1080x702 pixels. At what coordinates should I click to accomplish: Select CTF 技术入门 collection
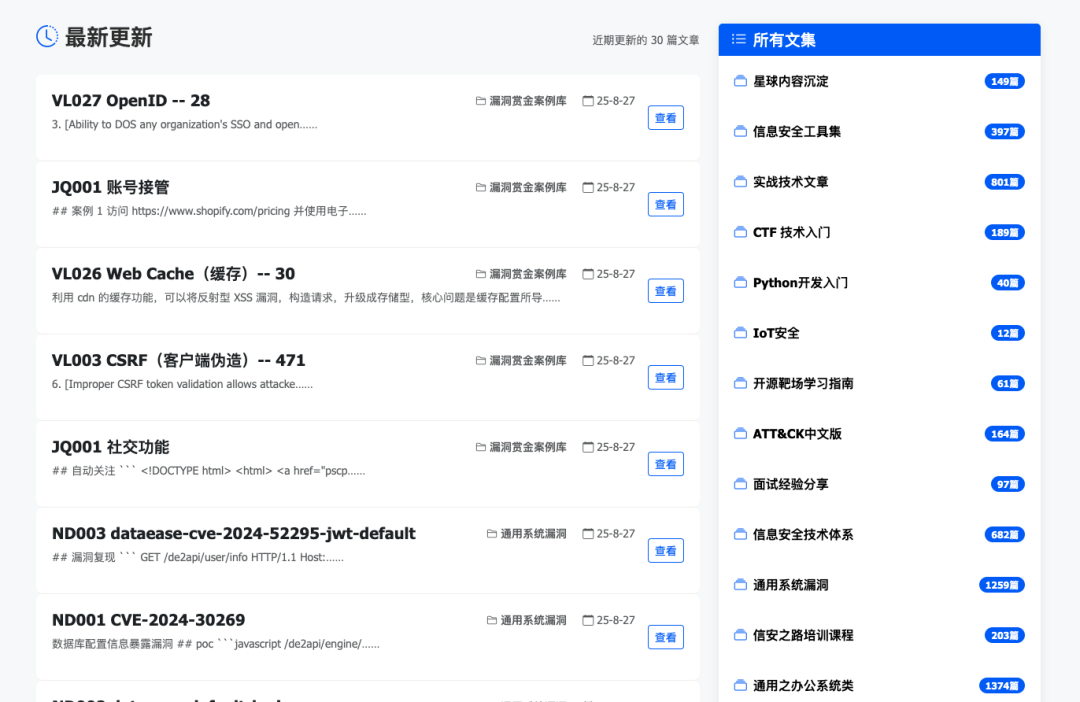point(791,232)
